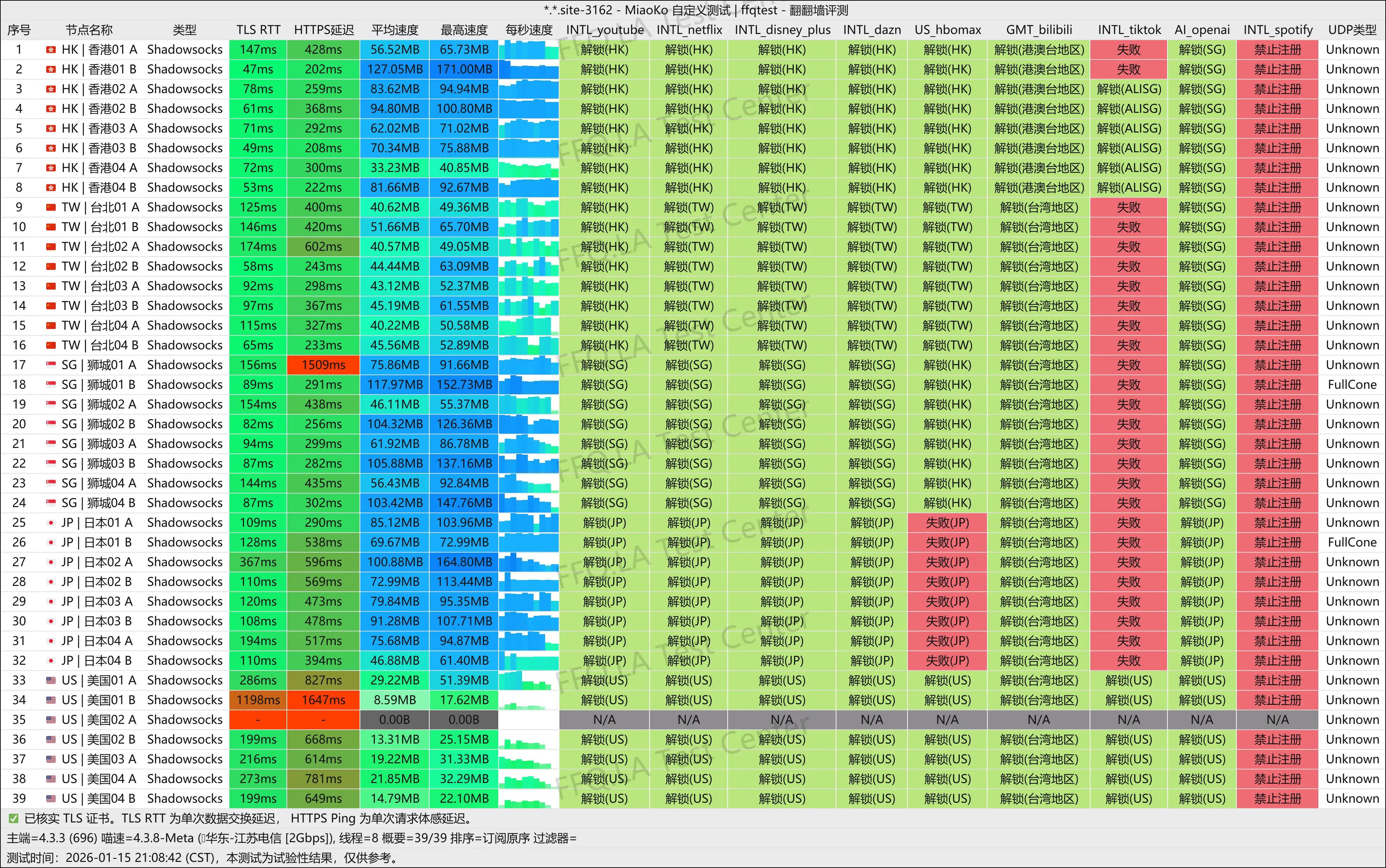Click the Taiwan node flag in row 9
This screenshot has height=868, width=1386.
[51, 208]
